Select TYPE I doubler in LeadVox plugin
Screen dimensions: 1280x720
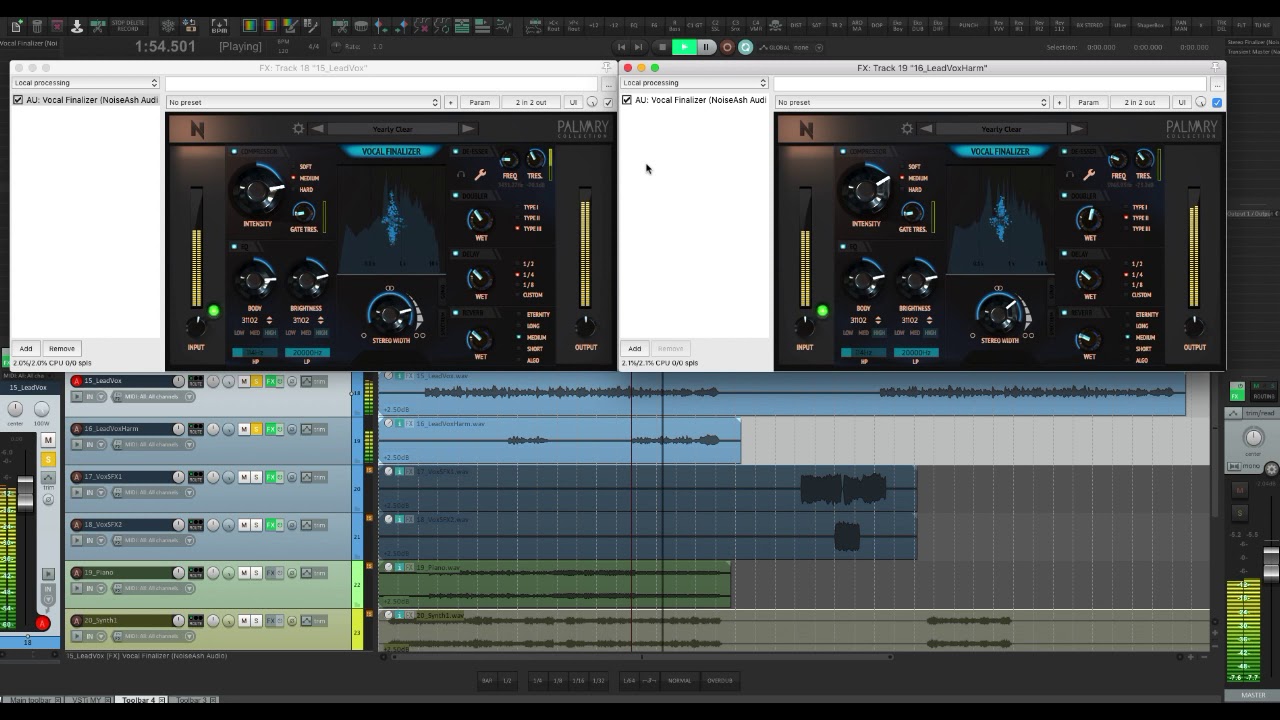[x=529, y=207]
